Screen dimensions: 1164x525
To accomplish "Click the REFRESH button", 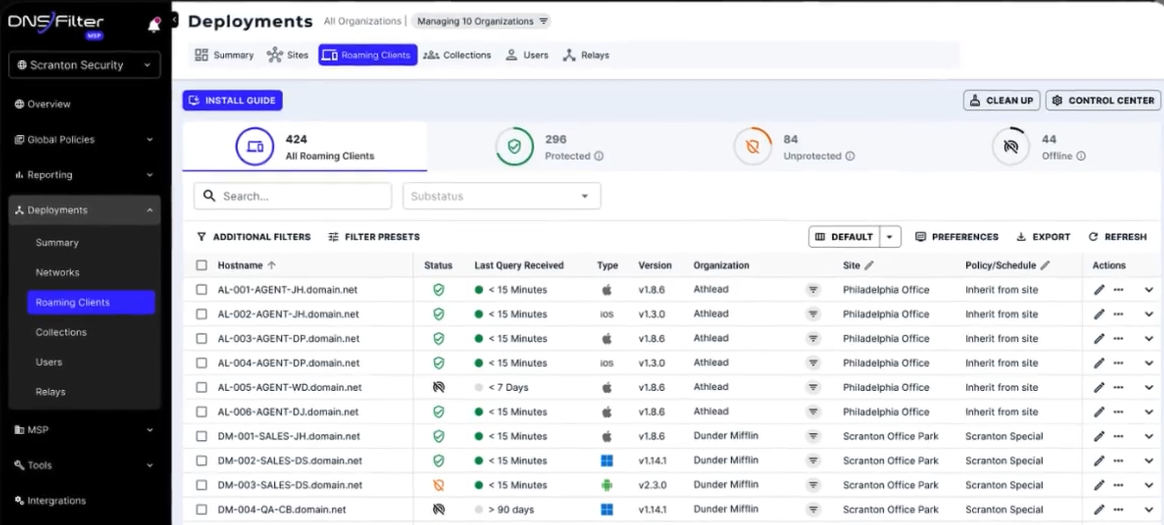I will [x=1117, y=237].
